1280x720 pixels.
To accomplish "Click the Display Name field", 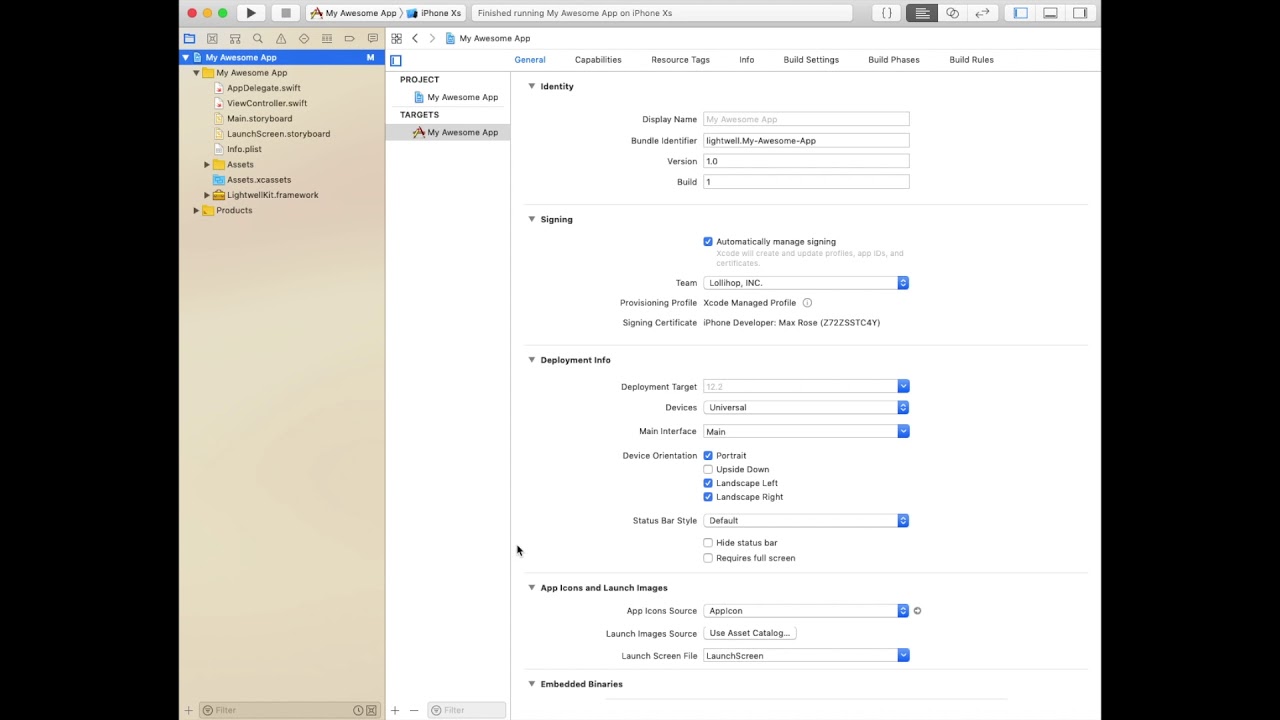I will (806, 119).
